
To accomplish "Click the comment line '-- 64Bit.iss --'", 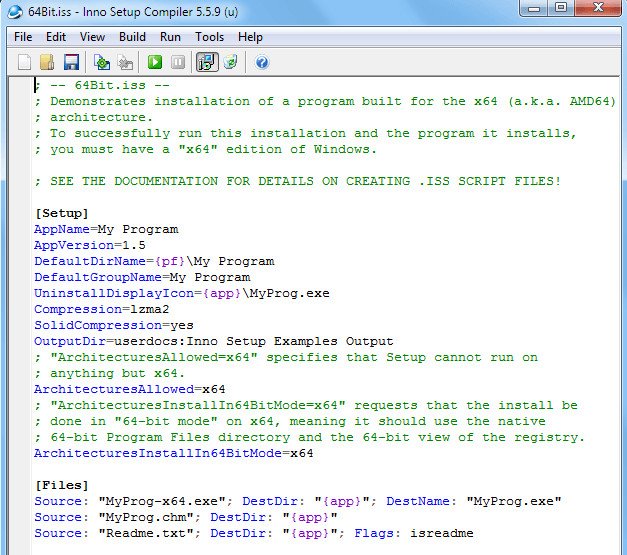I will coord(102,85).
